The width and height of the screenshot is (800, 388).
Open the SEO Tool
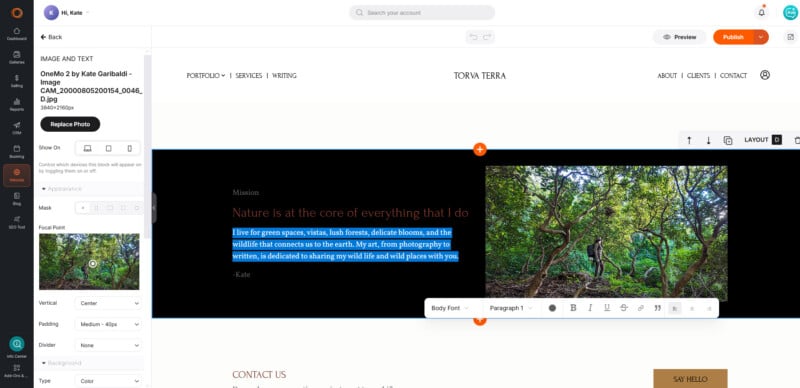(17, 222)
